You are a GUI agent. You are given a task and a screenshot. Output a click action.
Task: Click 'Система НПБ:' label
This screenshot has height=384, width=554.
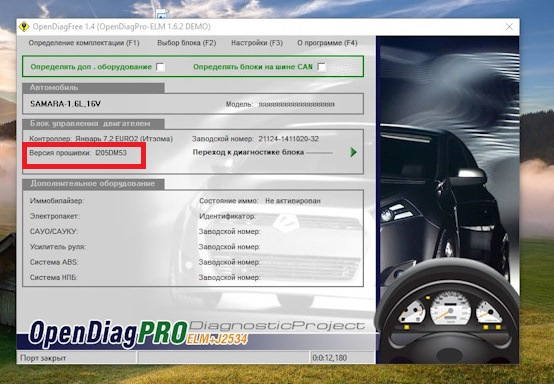53,278
